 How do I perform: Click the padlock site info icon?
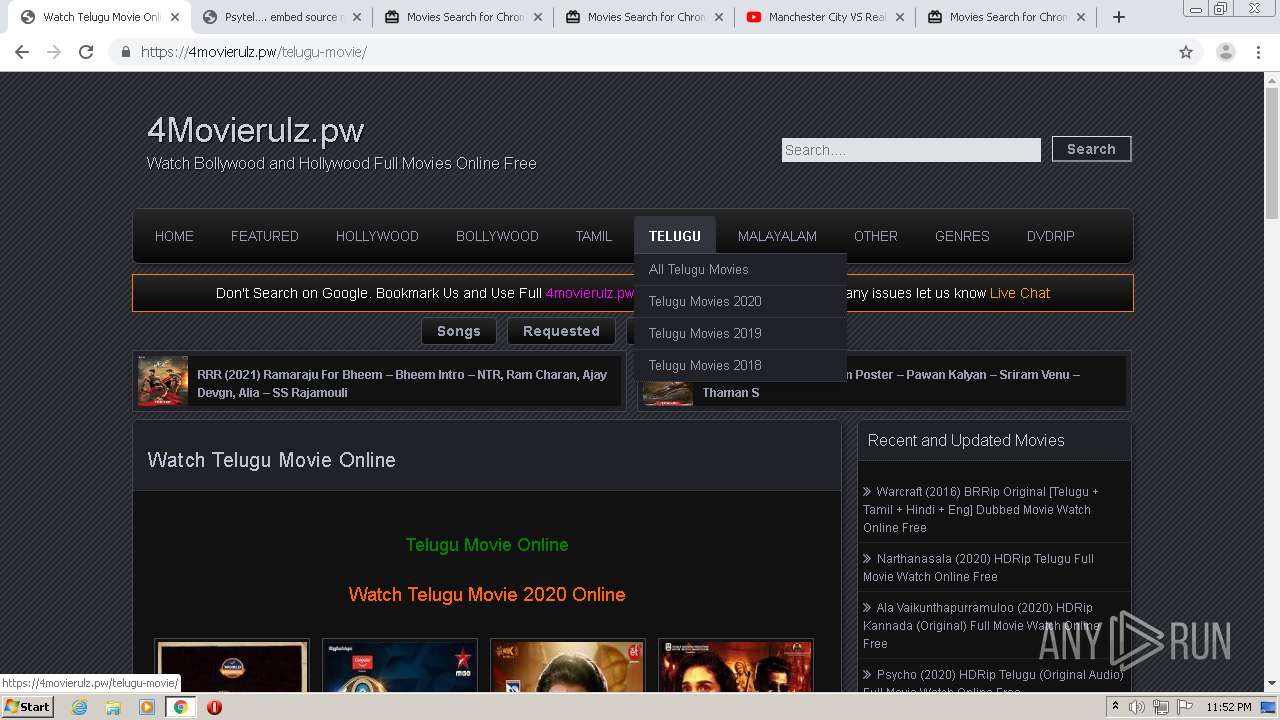pos(126,52)
